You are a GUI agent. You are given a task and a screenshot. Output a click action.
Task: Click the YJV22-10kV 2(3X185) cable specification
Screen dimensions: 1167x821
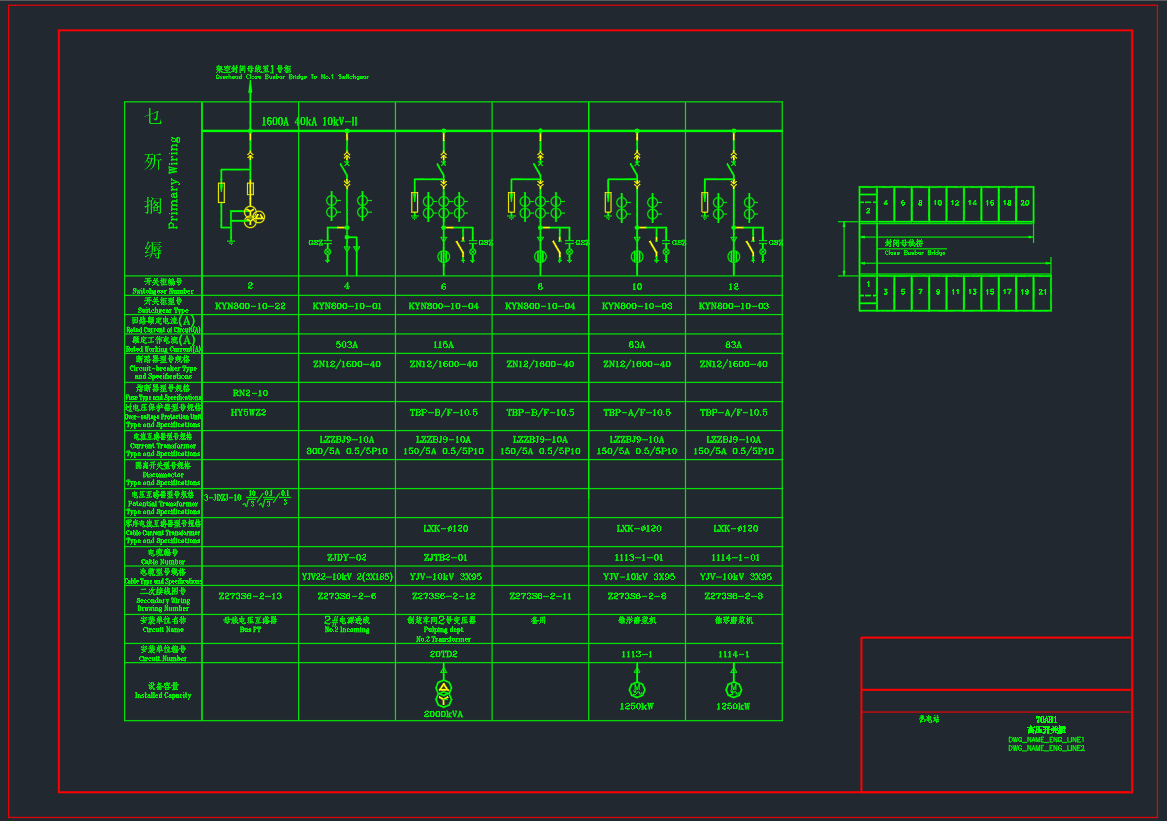pos(346,577)
